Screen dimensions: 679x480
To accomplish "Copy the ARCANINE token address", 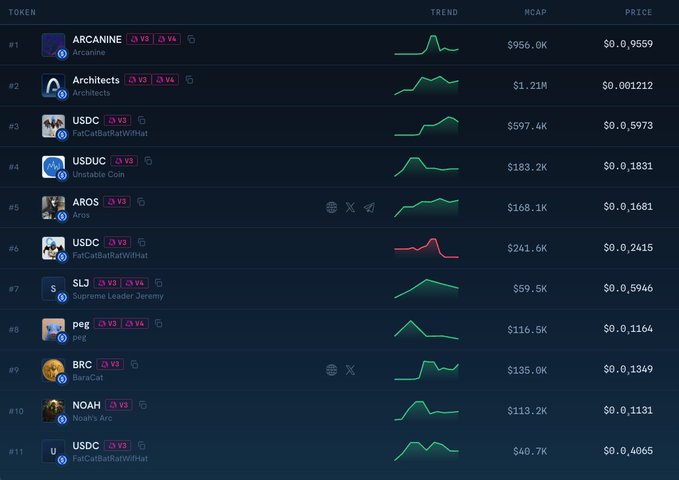I will tap(191, 39).
